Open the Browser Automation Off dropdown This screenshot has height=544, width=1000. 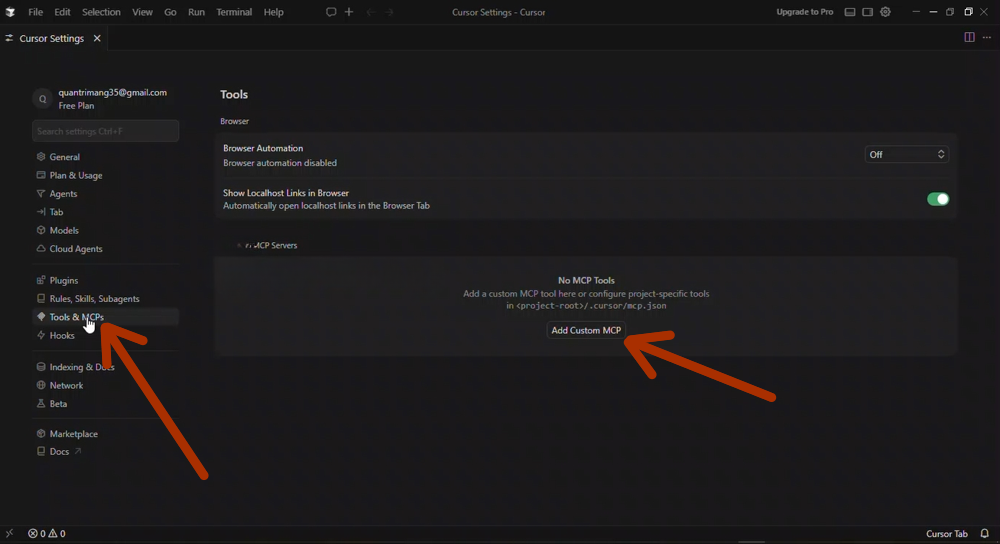click(x=906, y=155)
